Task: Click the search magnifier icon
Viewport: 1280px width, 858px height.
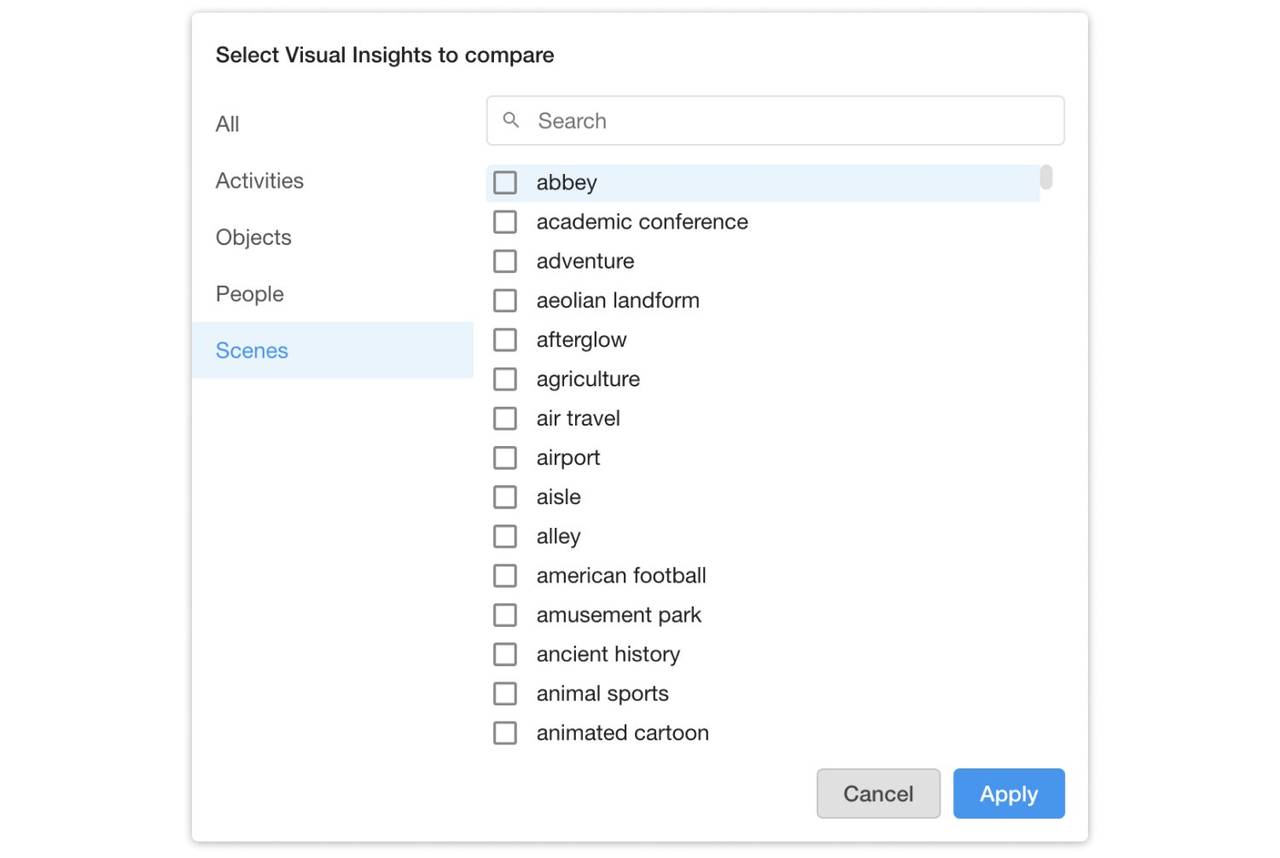Action: [x=511, y=121]
